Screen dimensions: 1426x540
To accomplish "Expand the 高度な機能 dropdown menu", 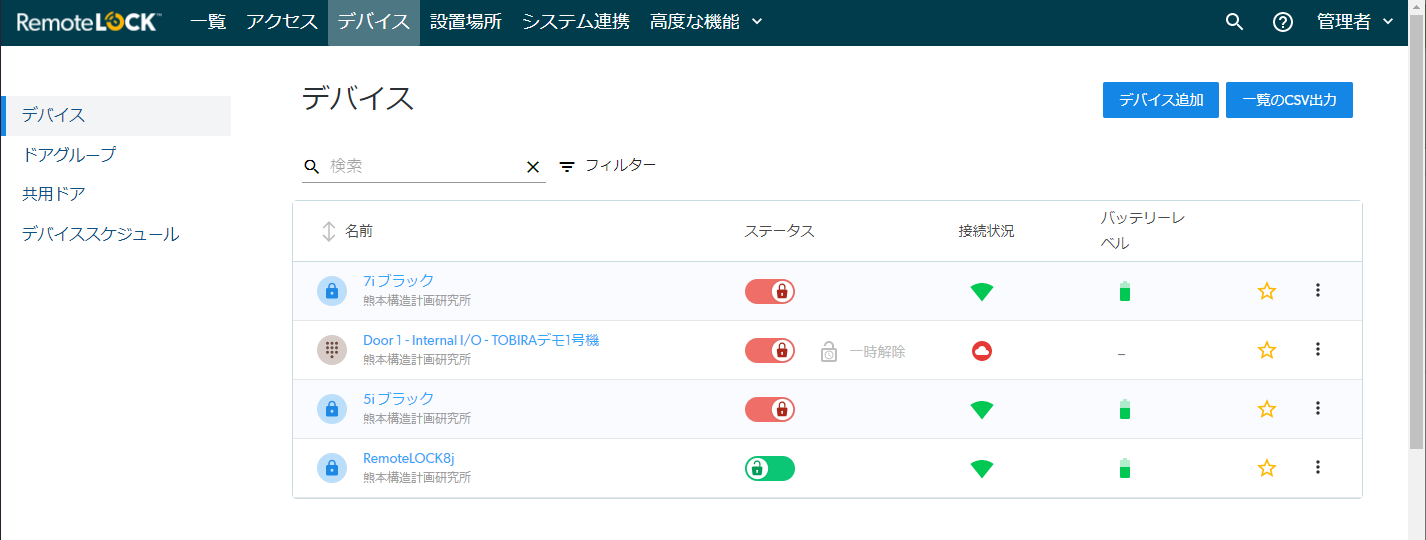I will 706,22.
